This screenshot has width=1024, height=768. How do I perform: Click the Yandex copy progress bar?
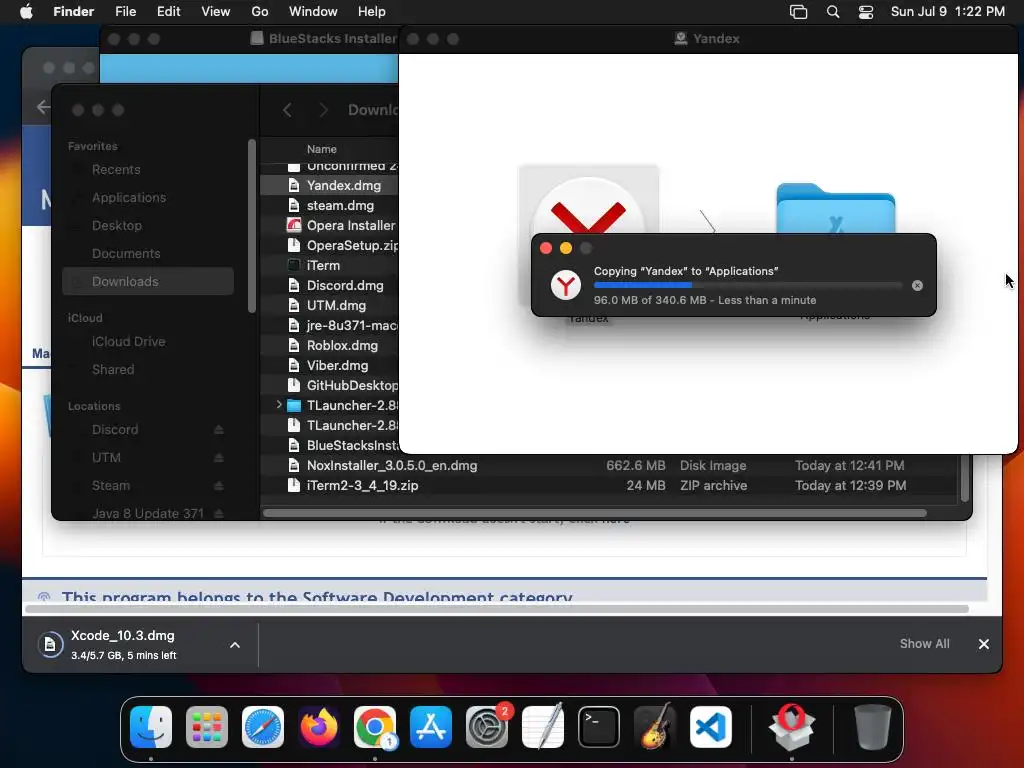[x=748, y=285]
